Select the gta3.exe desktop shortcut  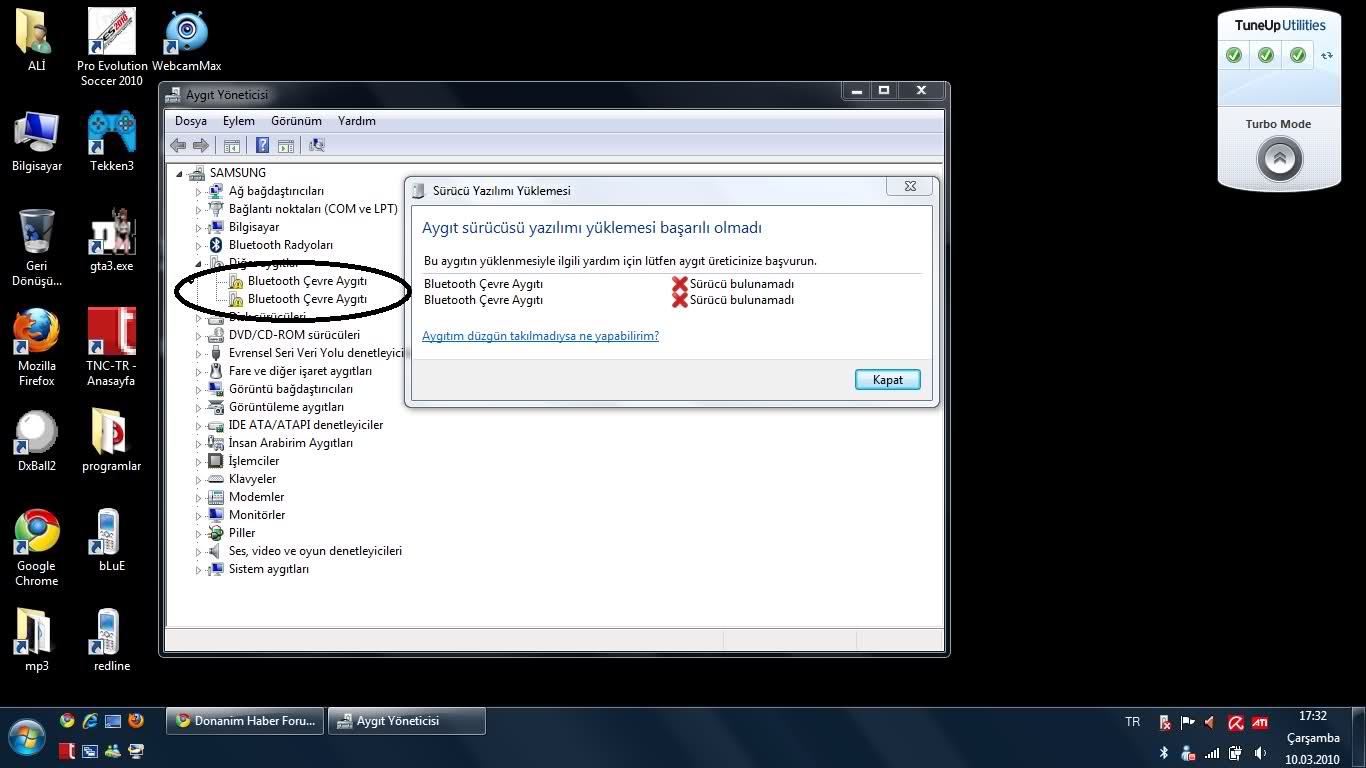pos(112,242)
